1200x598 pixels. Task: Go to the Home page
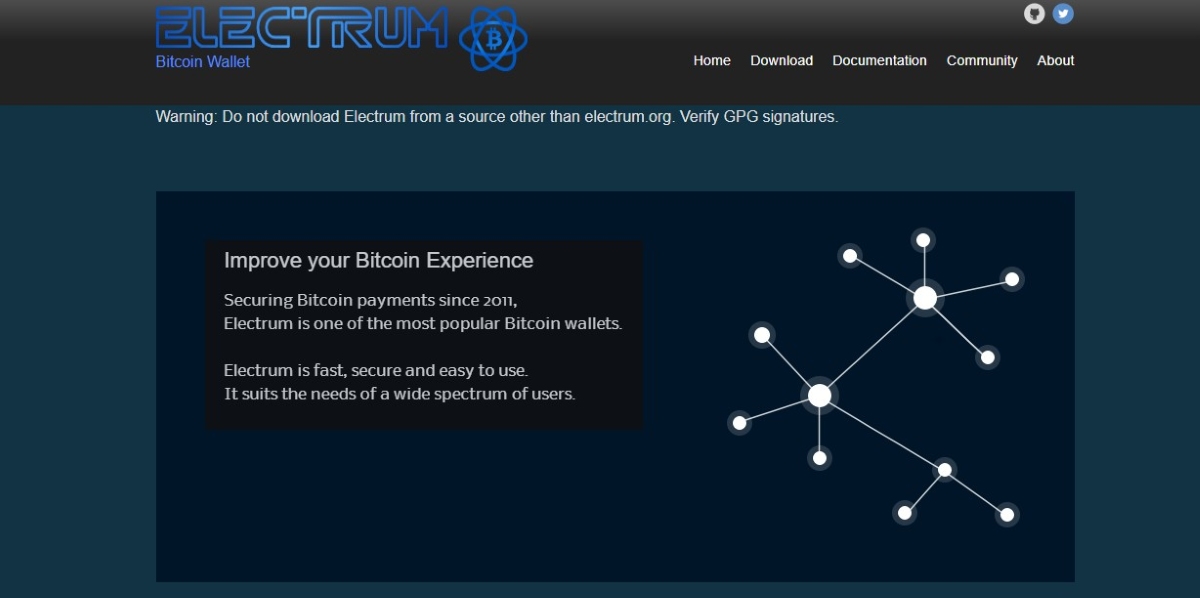pos(712,60)
